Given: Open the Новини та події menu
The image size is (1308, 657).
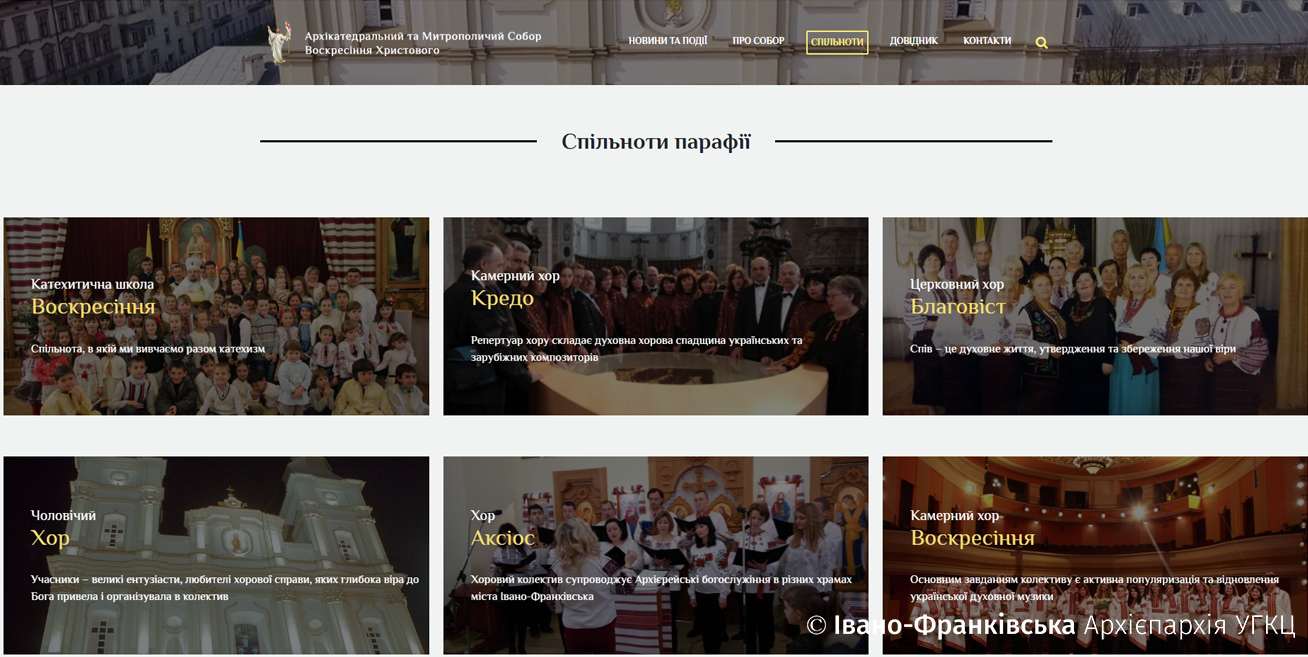Looking at the screenshot, I should coord(667,41).
